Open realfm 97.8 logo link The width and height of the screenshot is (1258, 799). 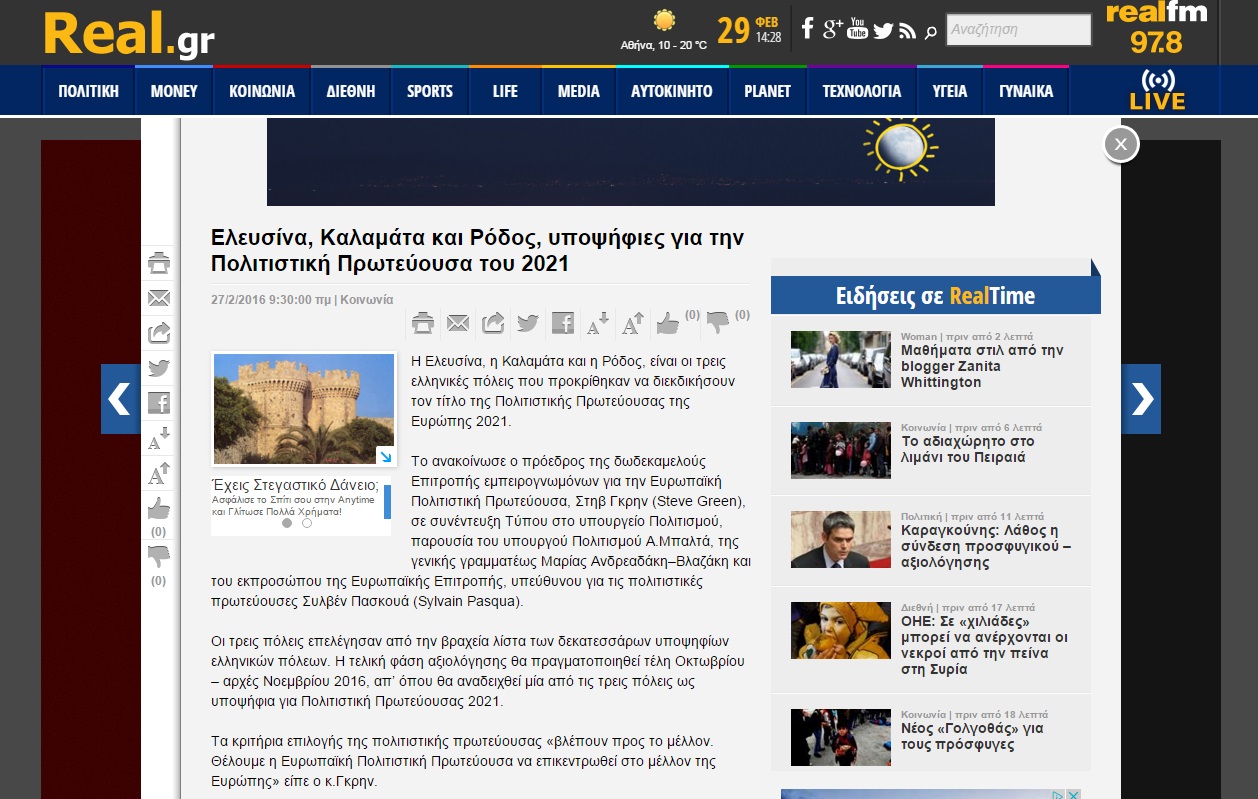click(1156, 28)
